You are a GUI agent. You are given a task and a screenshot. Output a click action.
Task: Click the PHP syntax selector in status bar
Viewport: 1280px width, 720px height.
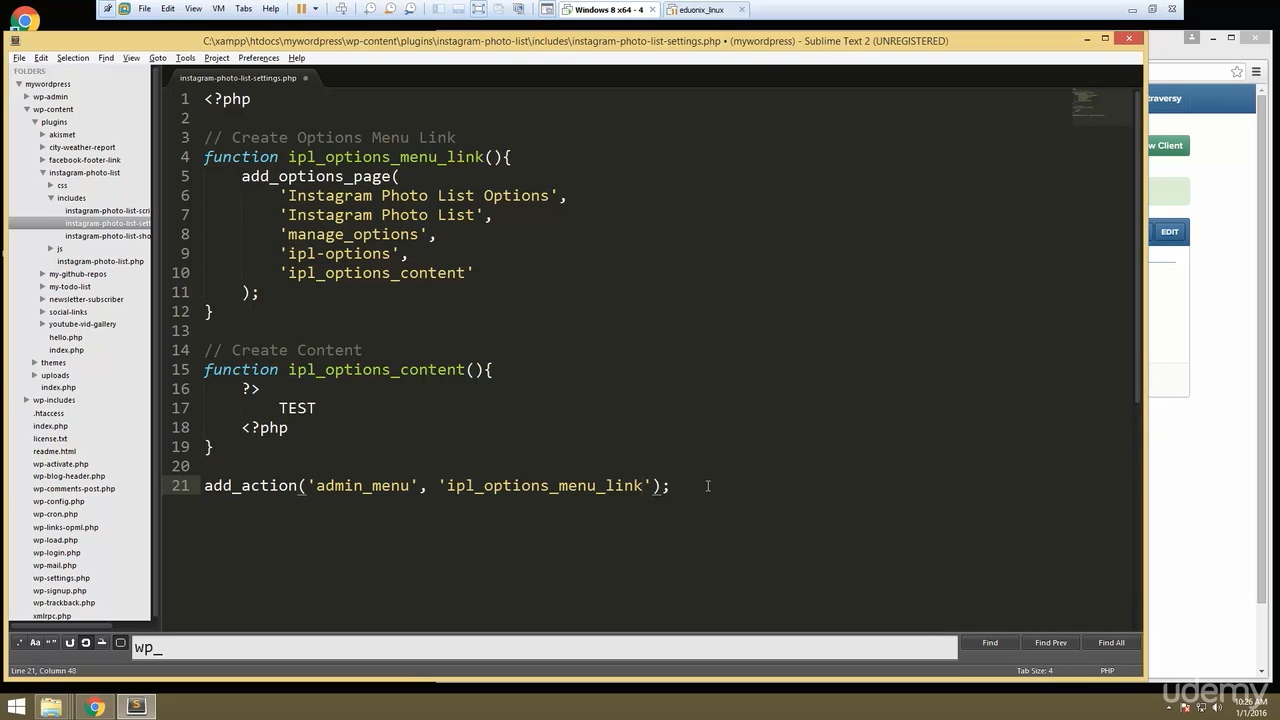[x=1107, y=671]
